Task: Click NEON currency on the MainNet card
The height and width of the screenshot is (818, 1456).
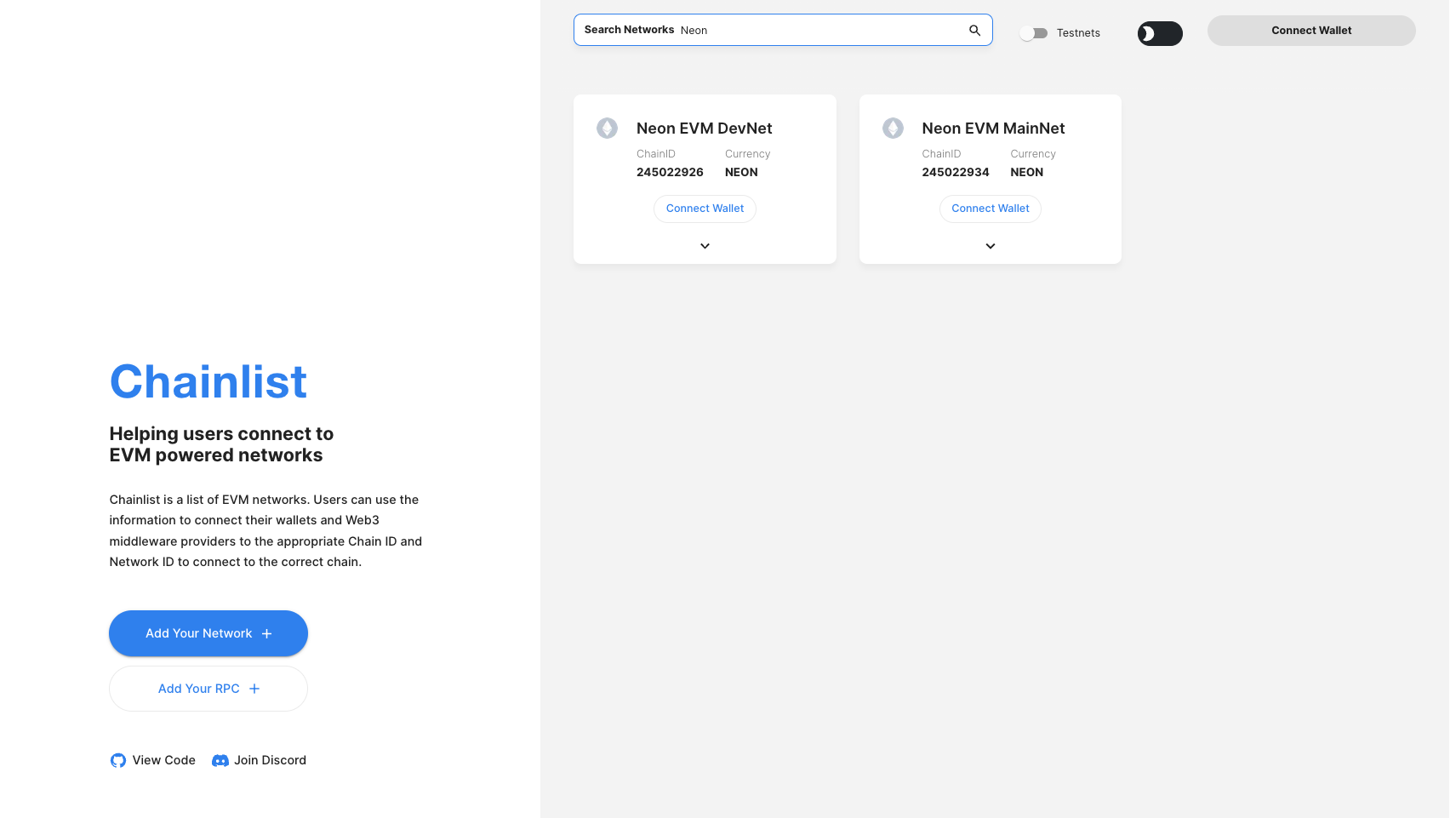Action: [x=1026, y=172]
